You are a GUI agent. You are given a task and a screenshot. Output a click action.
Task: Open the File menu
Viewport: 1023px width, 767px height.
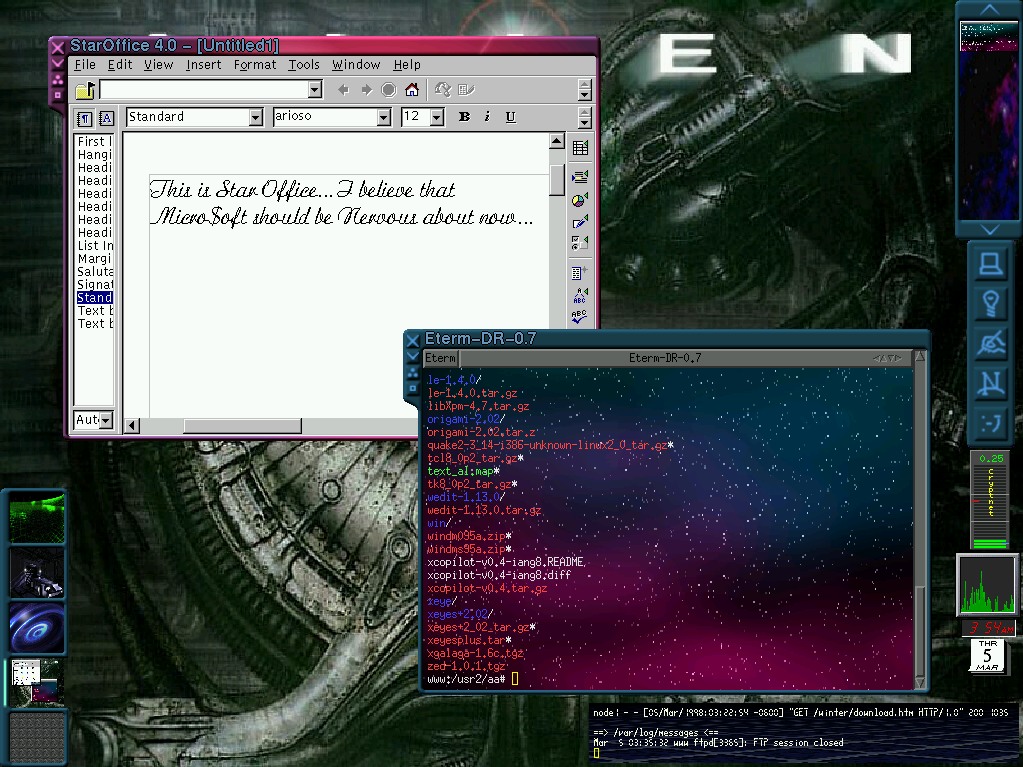pos(85,65)
